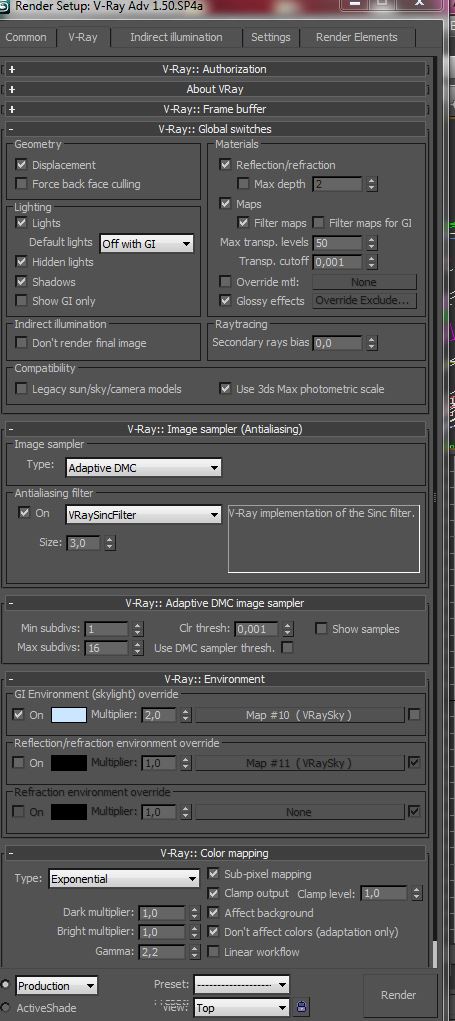Toggle the Shadows checkbox
Image resolution: width=455 pixels, height=1021 pixels.
pyautogui.click(x=21, y=281)
